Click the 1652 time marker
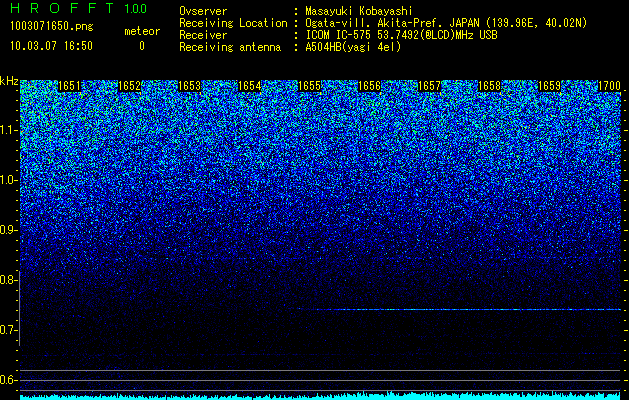 point(130,86)
